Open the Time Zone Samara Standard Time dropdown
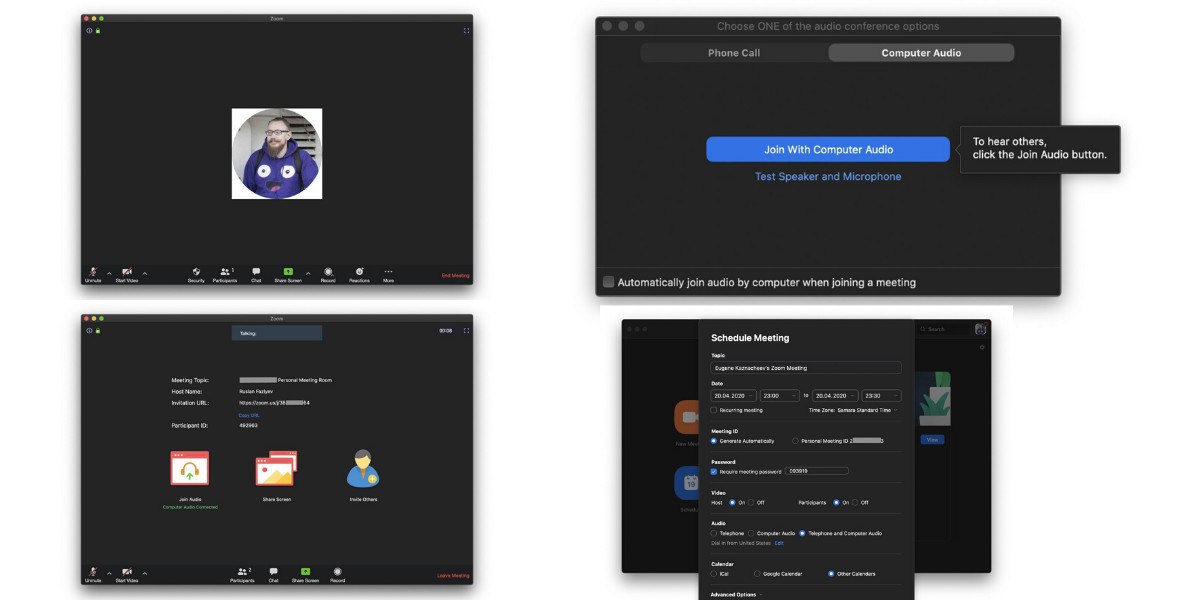This screenshot has width=1200, height=600. (x=853, y=410)
